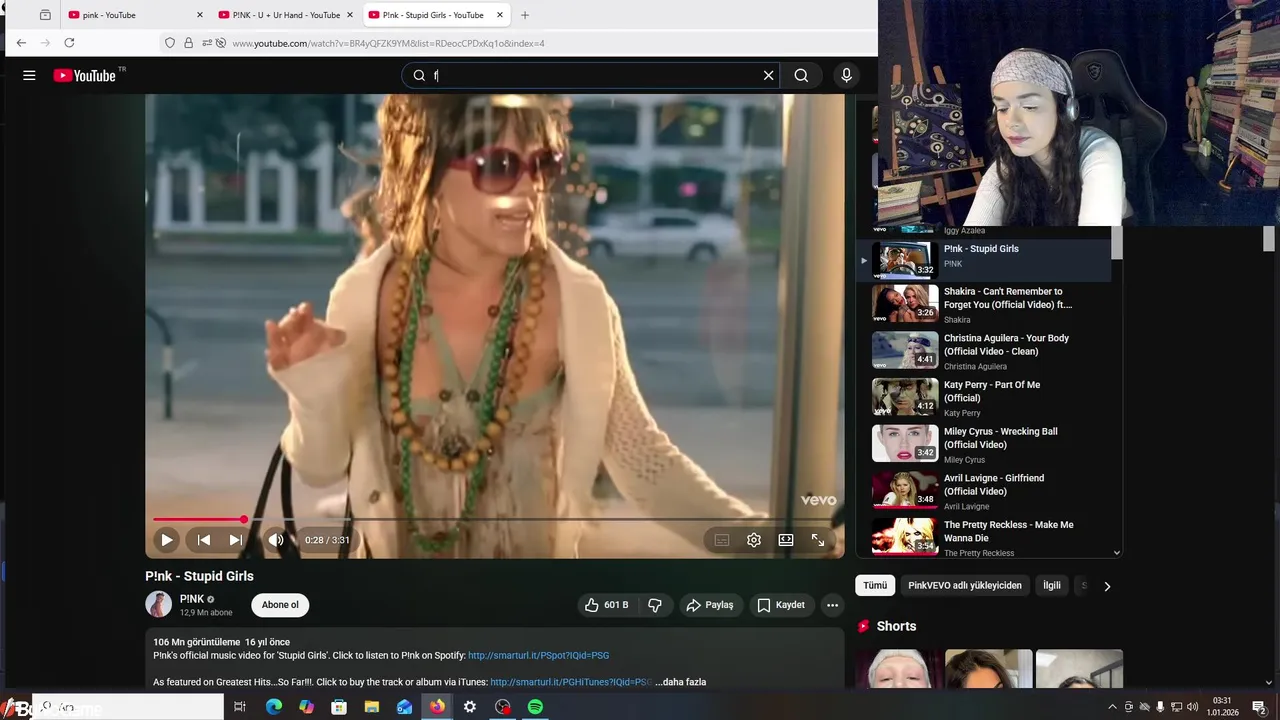Clear the search box with the X
The height and width of the screenshot is (720, 1280).
(768, 75)
